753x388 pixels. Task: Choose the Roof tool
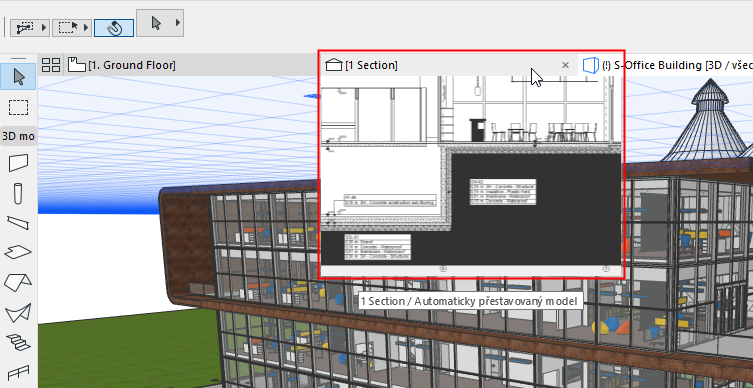tap(18, 282)
